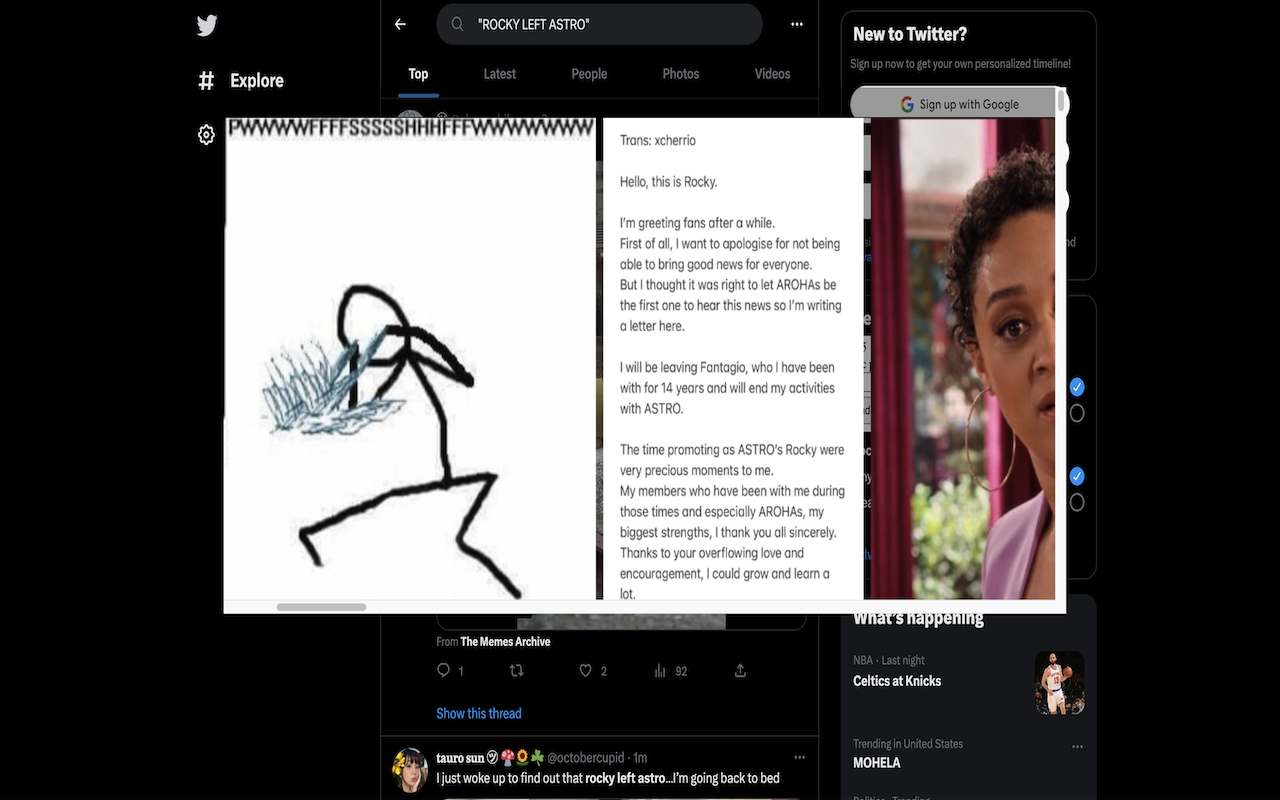Viewport: 1280px width, 800px height.
Task: Share the Memes Archive tweet
Action: [x=740, y=671]
